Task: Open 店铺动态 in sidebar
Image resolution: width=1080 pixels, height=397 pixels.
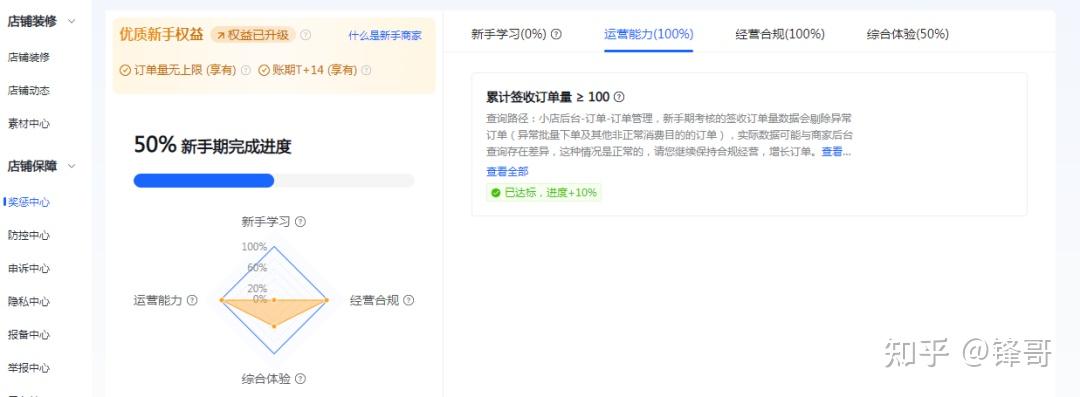Action: point(29,90)
